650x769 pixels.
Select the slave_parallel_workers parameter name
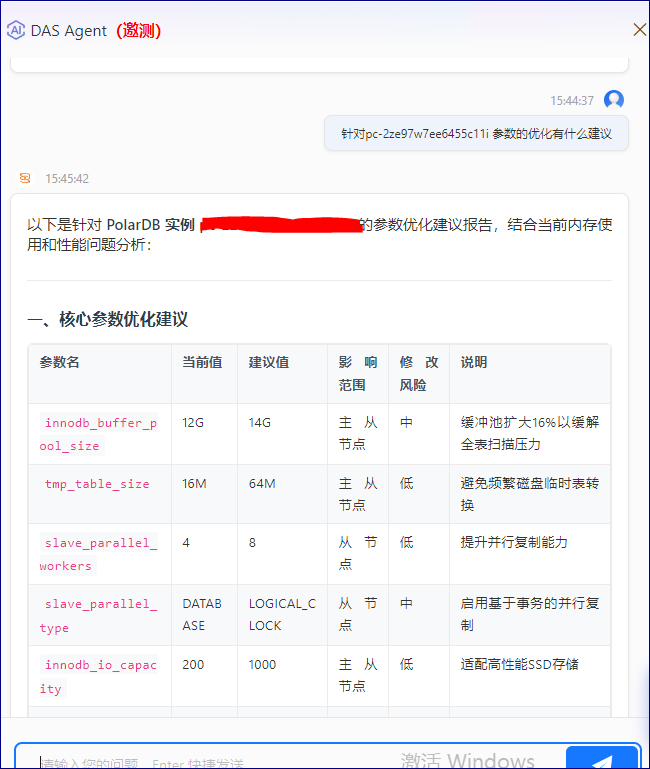[99, 554]
